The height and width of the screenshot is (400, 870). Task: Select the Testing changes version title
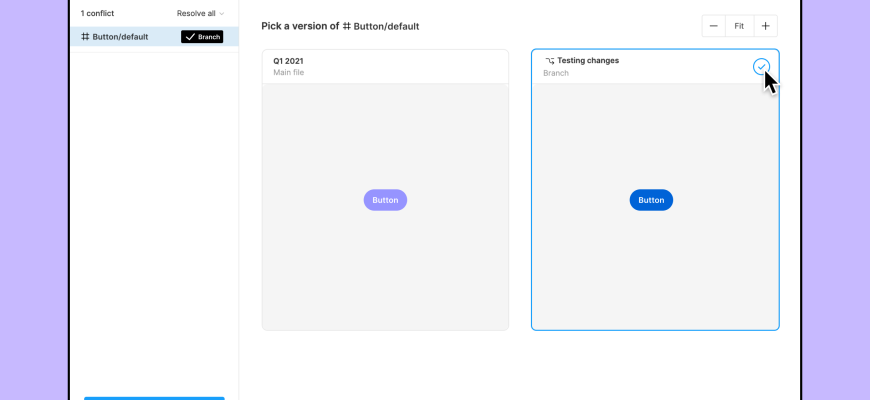pos(587,61)
